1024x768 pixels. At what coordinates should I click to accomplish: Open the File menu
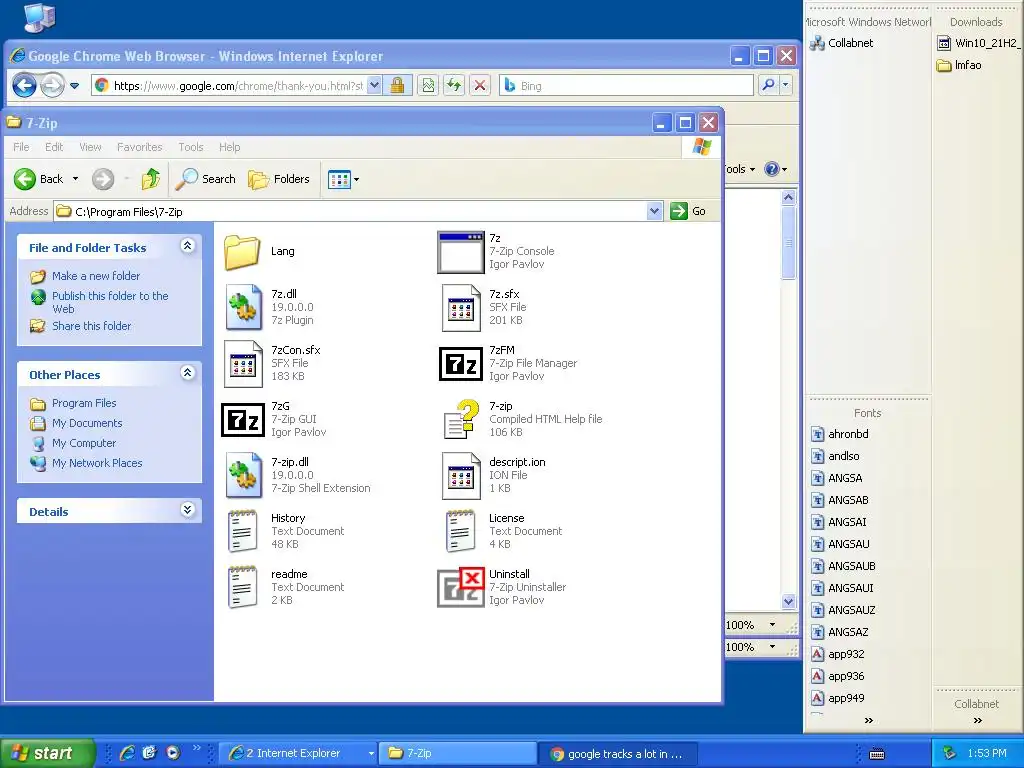(x=21, y=147)
